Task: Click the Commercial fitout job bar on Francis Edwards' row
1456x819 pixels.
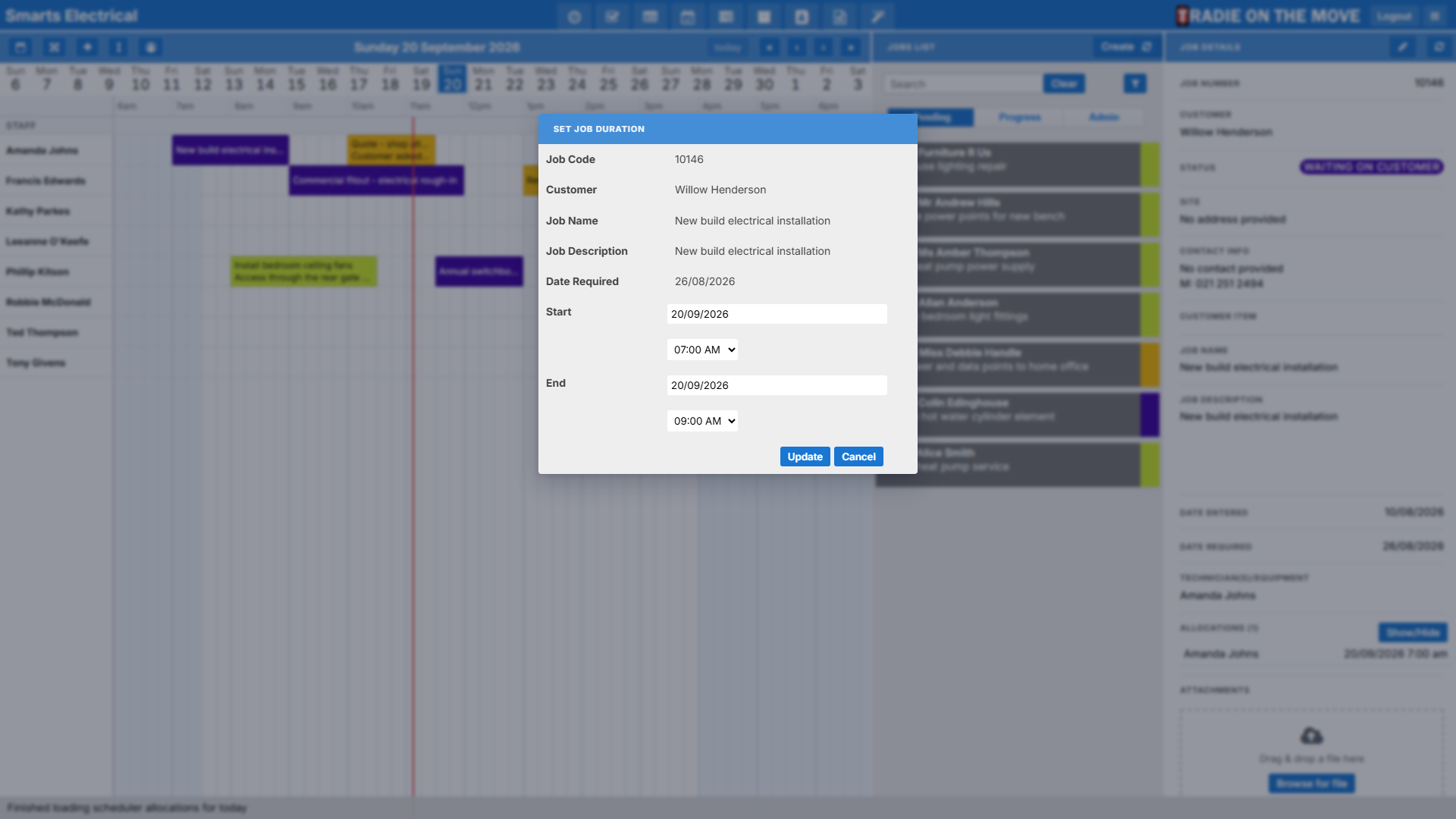Action: point(376,180)
